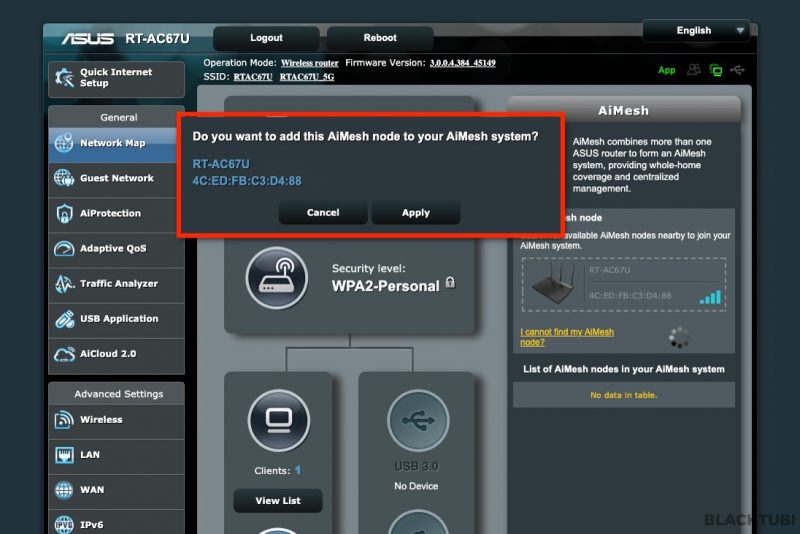Select the Network Map menu item
The height and width of the screenshot is (534, 800).
pyautogui.click(x=116, y=143)
